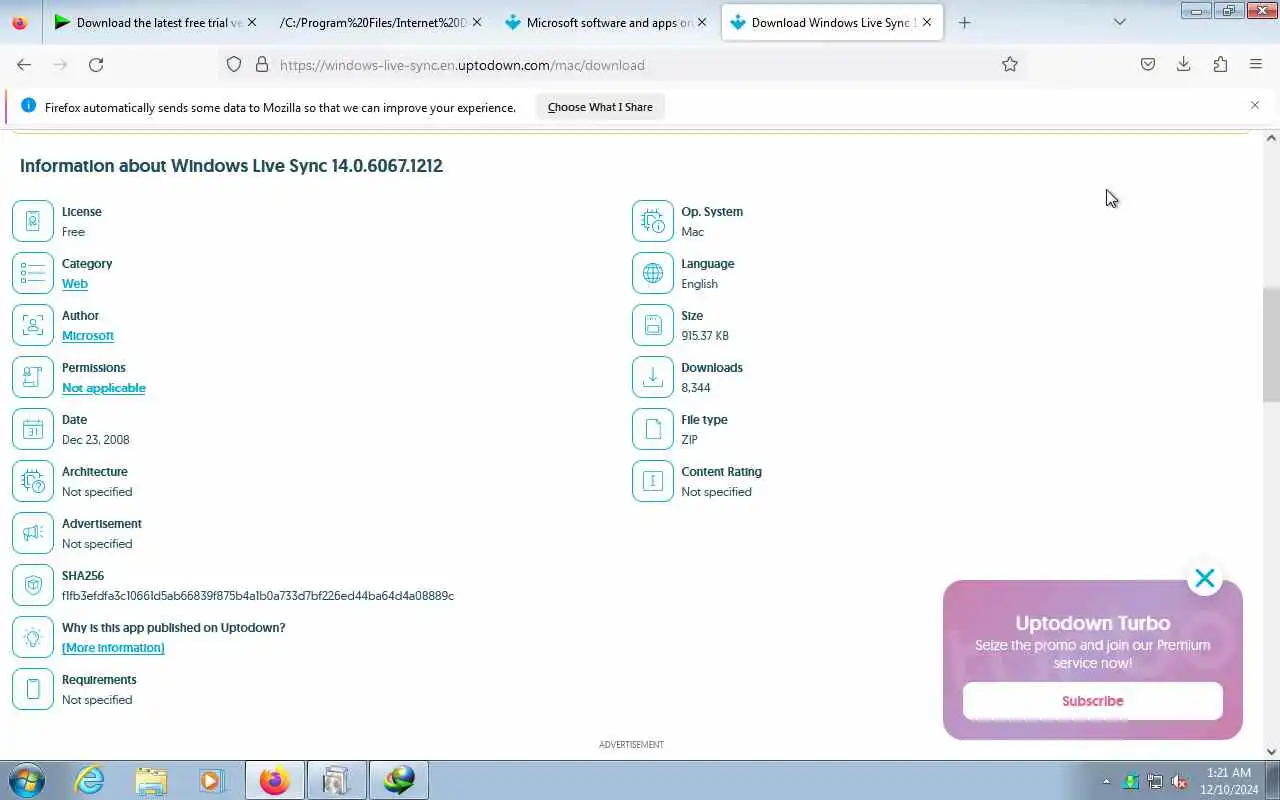
Task: Click the Architecture chip icon
Action: click(33, 481)
